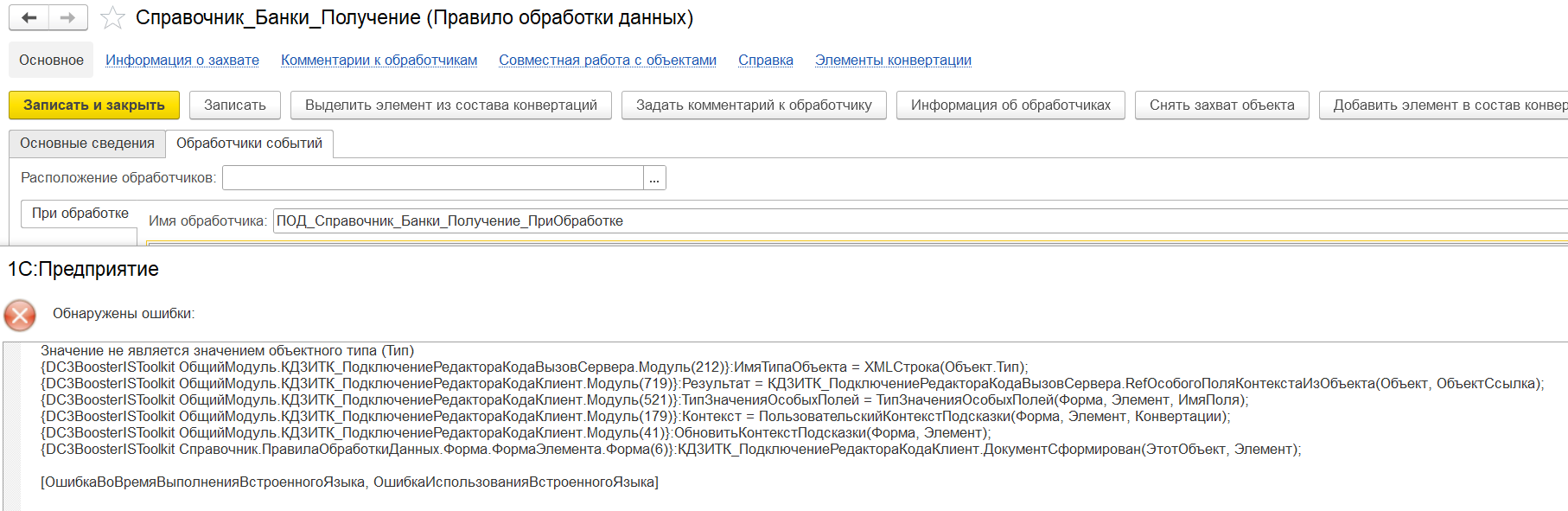Open Элементы конвертации link

click(893, 61)
